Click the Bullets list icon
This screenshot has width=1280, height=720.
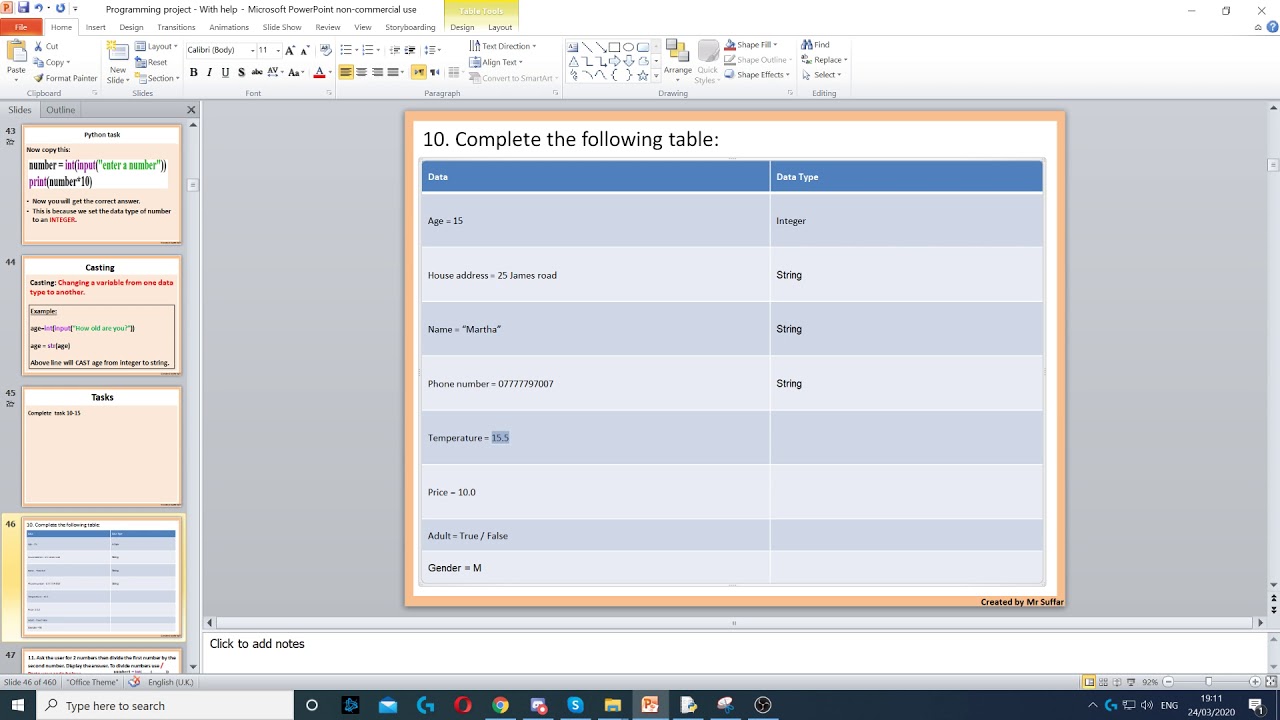pyautogui.click(x=345, y=50)
